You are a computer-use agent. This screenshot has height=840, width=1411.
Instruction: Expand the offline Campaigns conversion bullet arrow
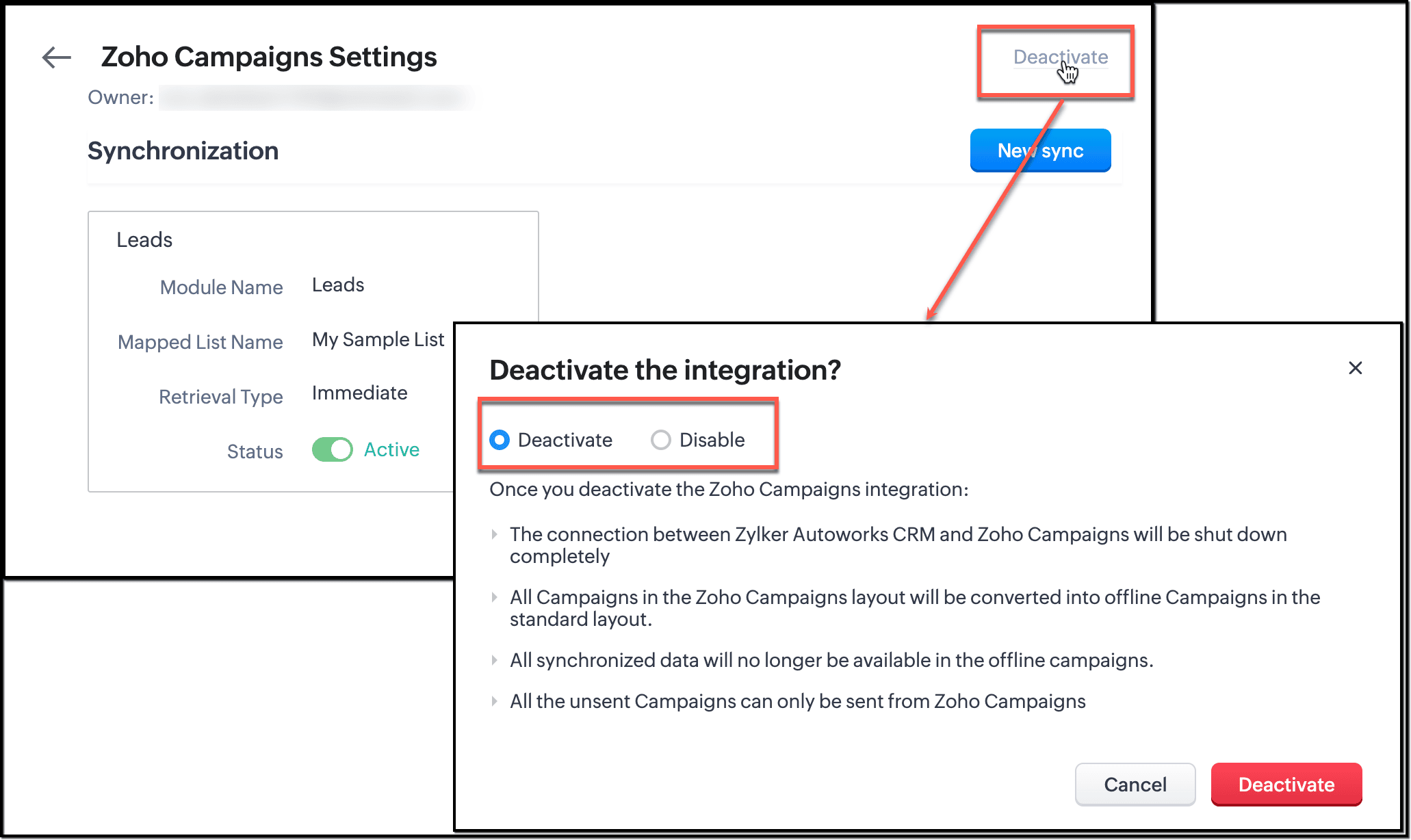point(494,597)
